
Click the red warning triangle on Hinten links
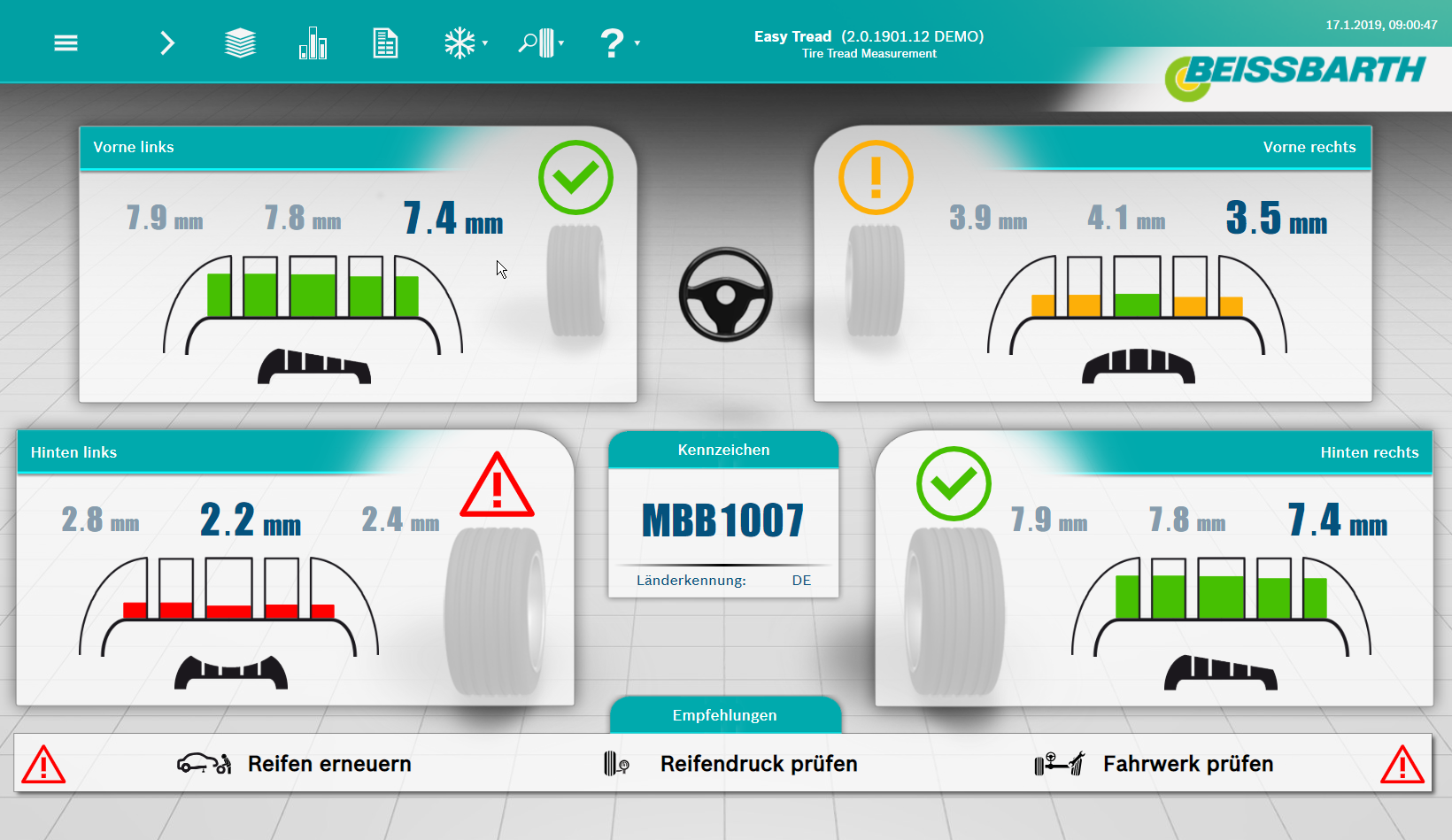(497, 486)
